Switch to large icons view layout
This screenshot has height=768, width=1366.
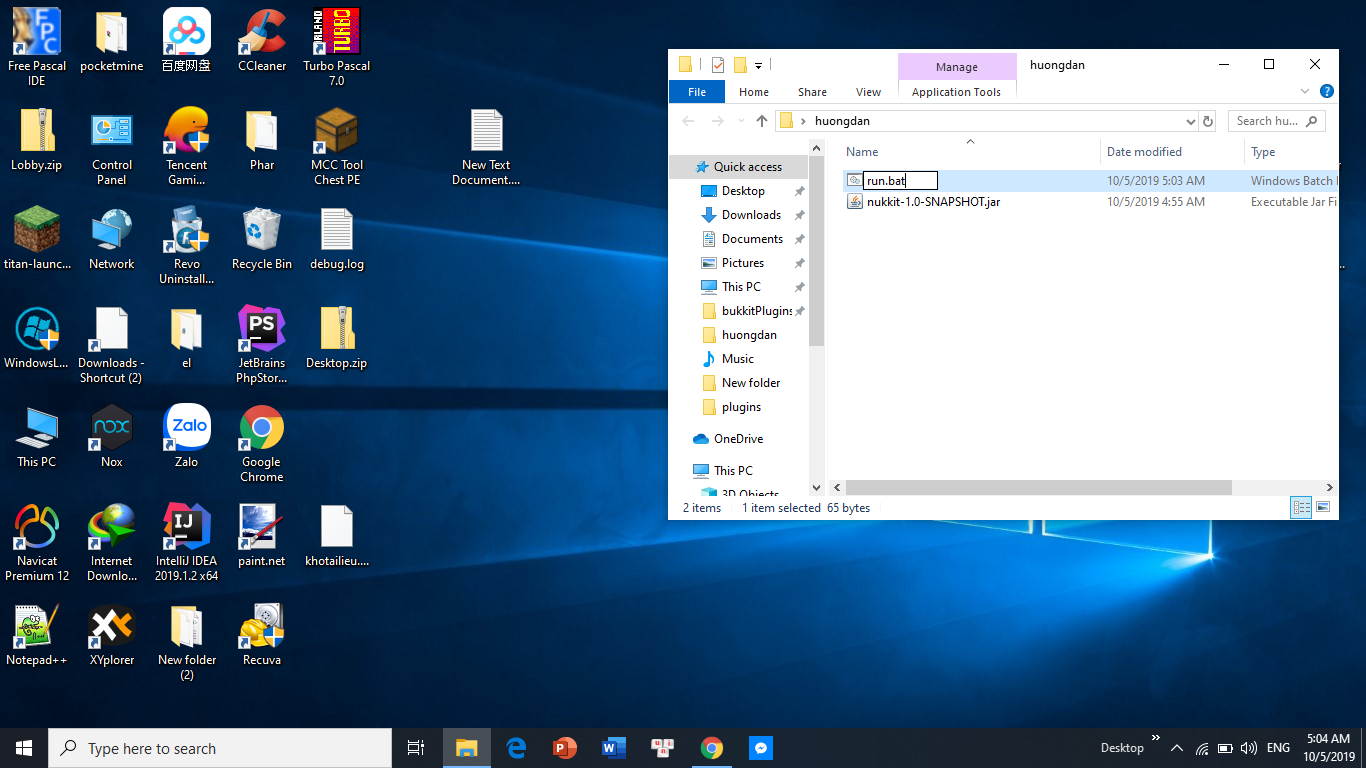click(1323, 508)
